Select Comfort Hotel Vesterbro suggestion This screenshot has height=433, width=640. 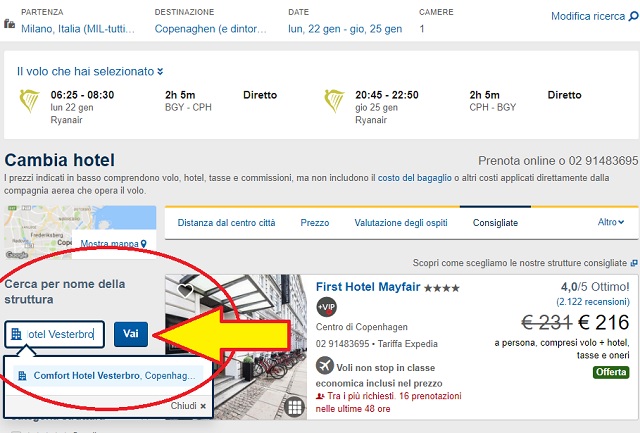tap(108, 375)
